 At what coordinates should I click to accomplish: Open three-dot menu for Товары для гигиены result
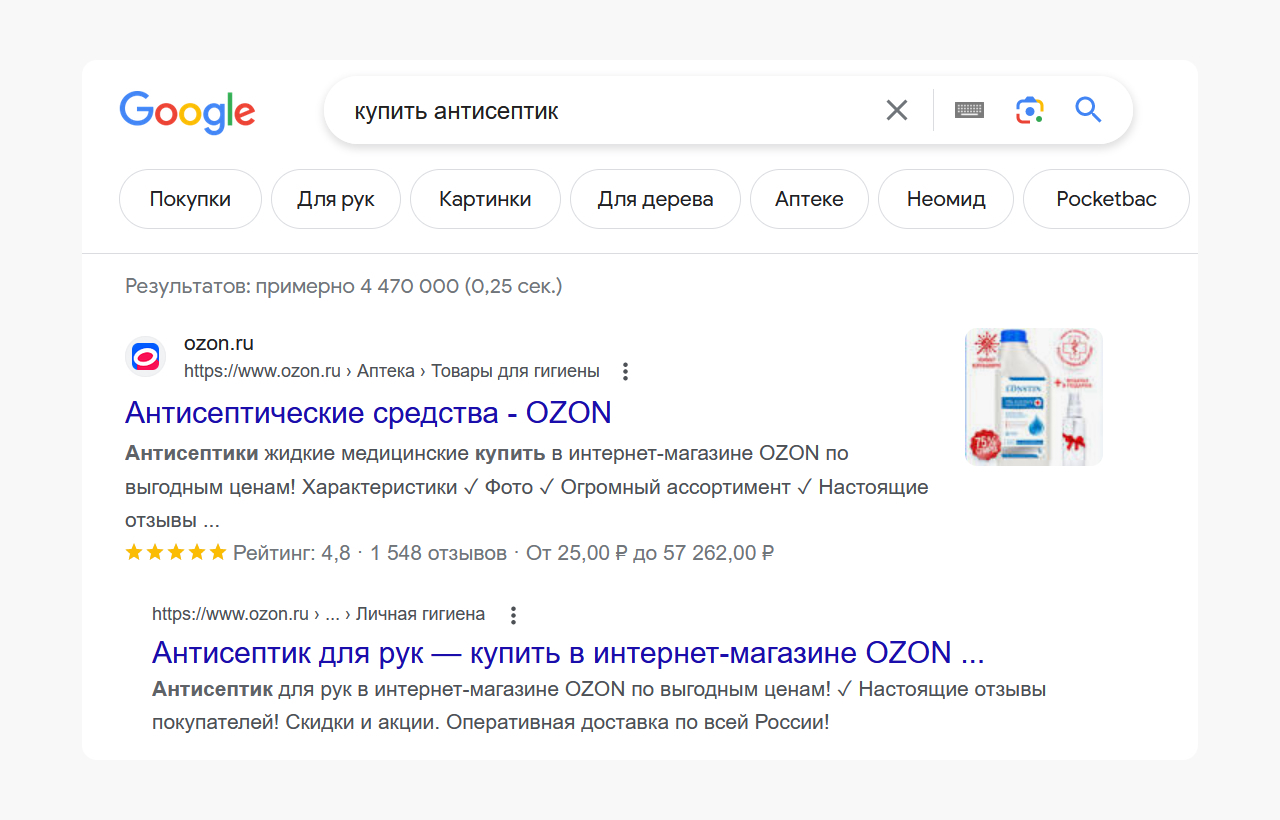coord(626,371)
